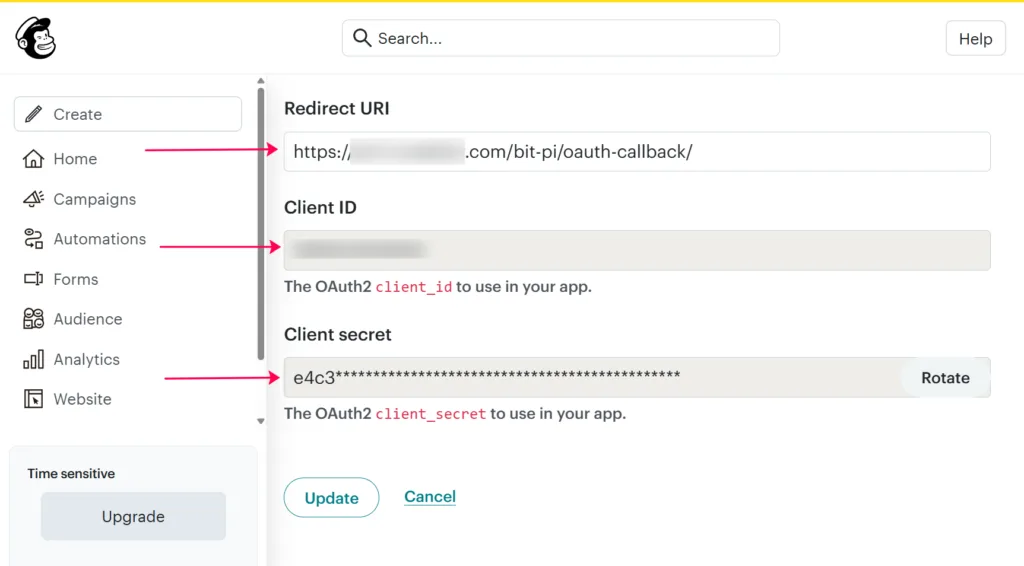Open the Forms menu item
The image size is (1024, 566).
click(76, 279)
